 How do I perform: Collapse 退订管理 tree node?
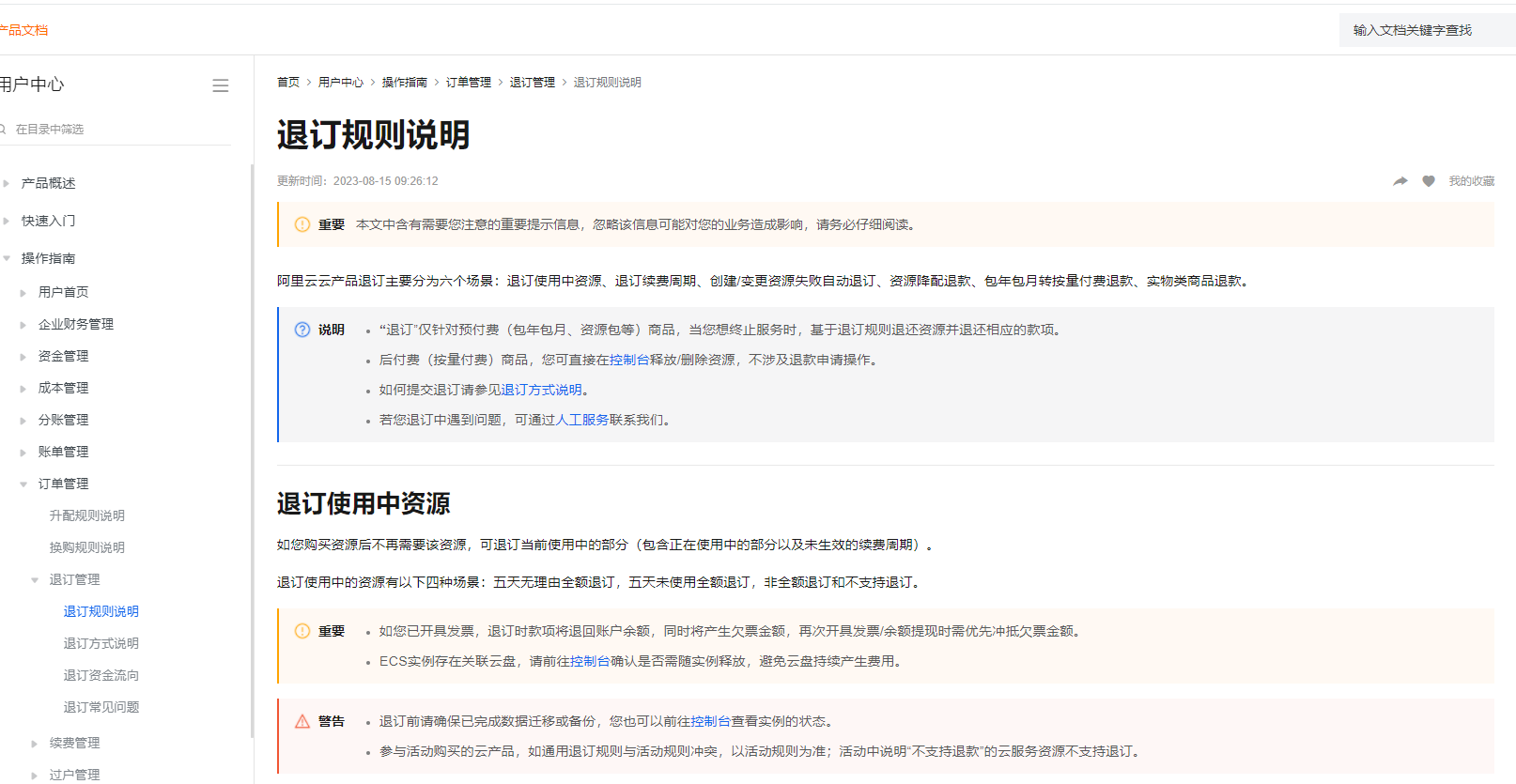coord(35,579)
